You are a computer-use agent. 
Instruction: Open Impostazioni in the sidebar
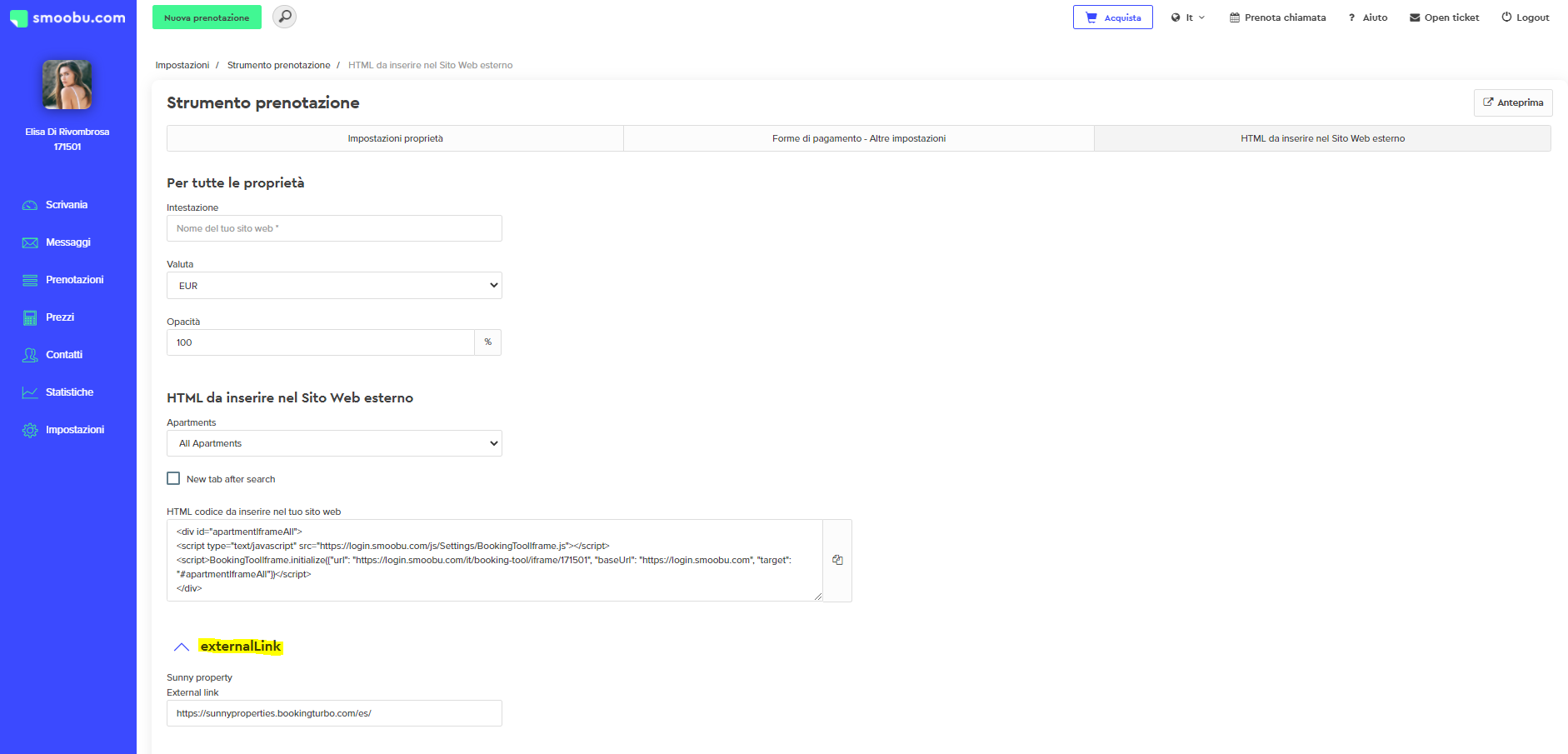click(75, 430)
